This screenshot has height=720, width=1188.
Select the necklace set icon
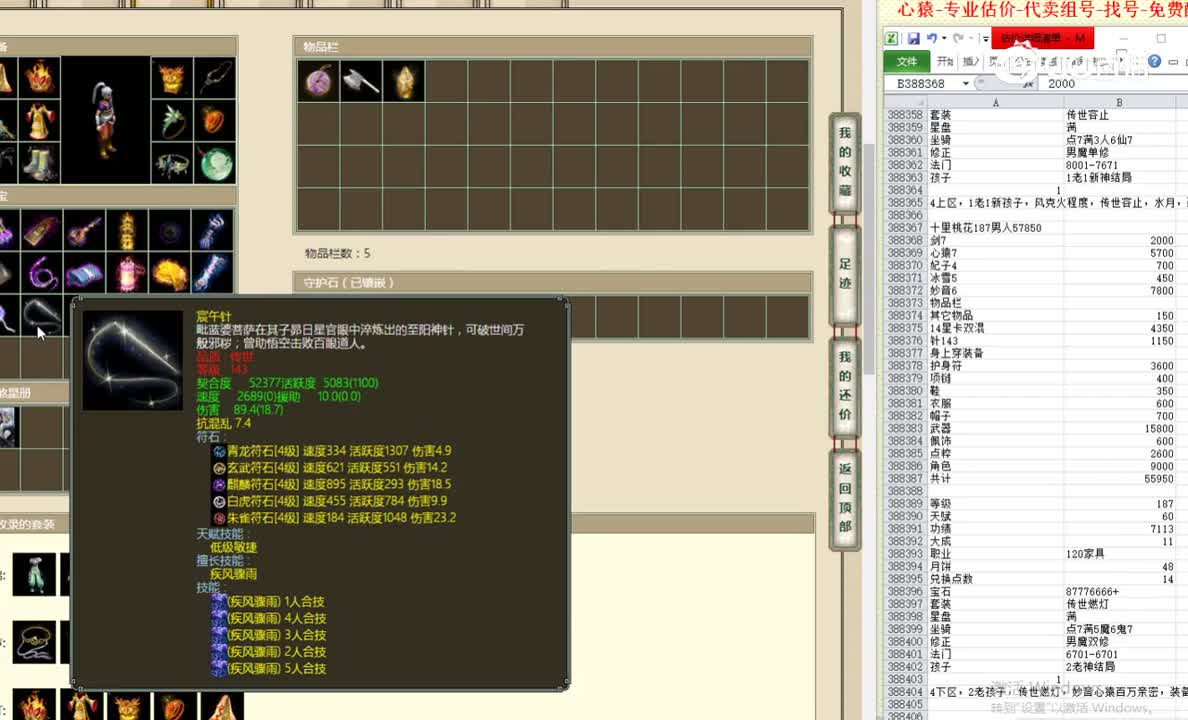pos(34,642)
